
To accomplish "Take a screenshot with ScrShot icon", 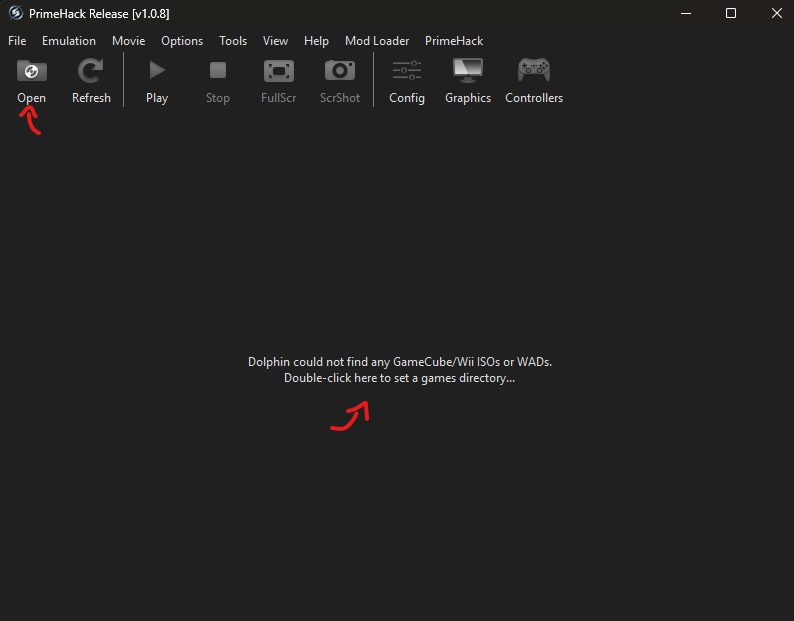I will coord(340,70).
